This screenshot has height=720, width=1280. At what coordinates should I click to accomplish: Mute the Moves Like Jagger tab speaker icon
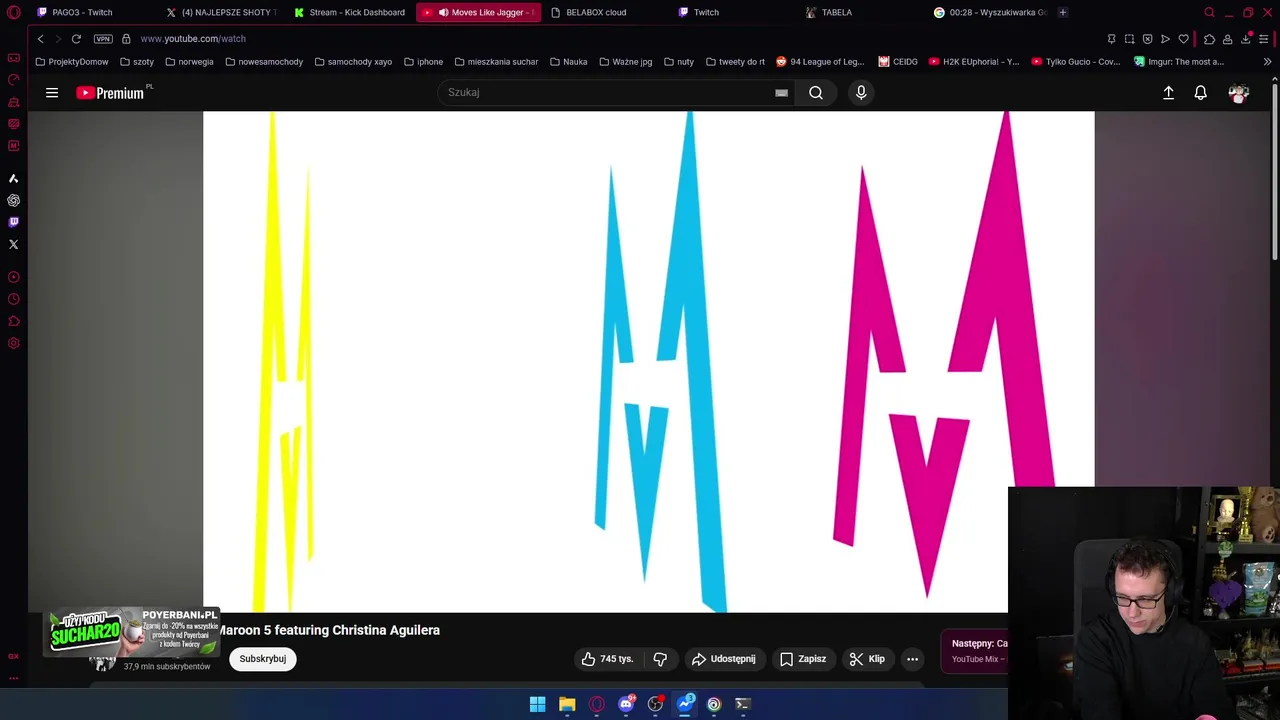tap(443, 13)
